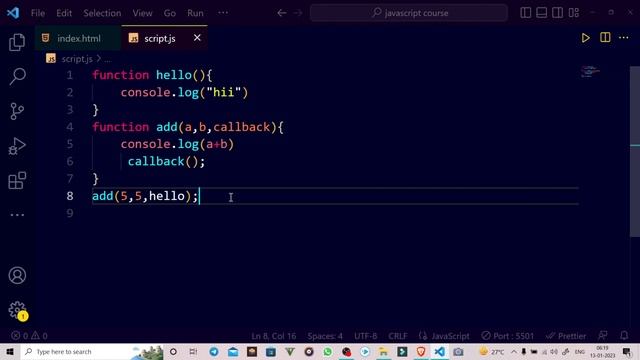Click the VS Code logo icon

point(13,13)
